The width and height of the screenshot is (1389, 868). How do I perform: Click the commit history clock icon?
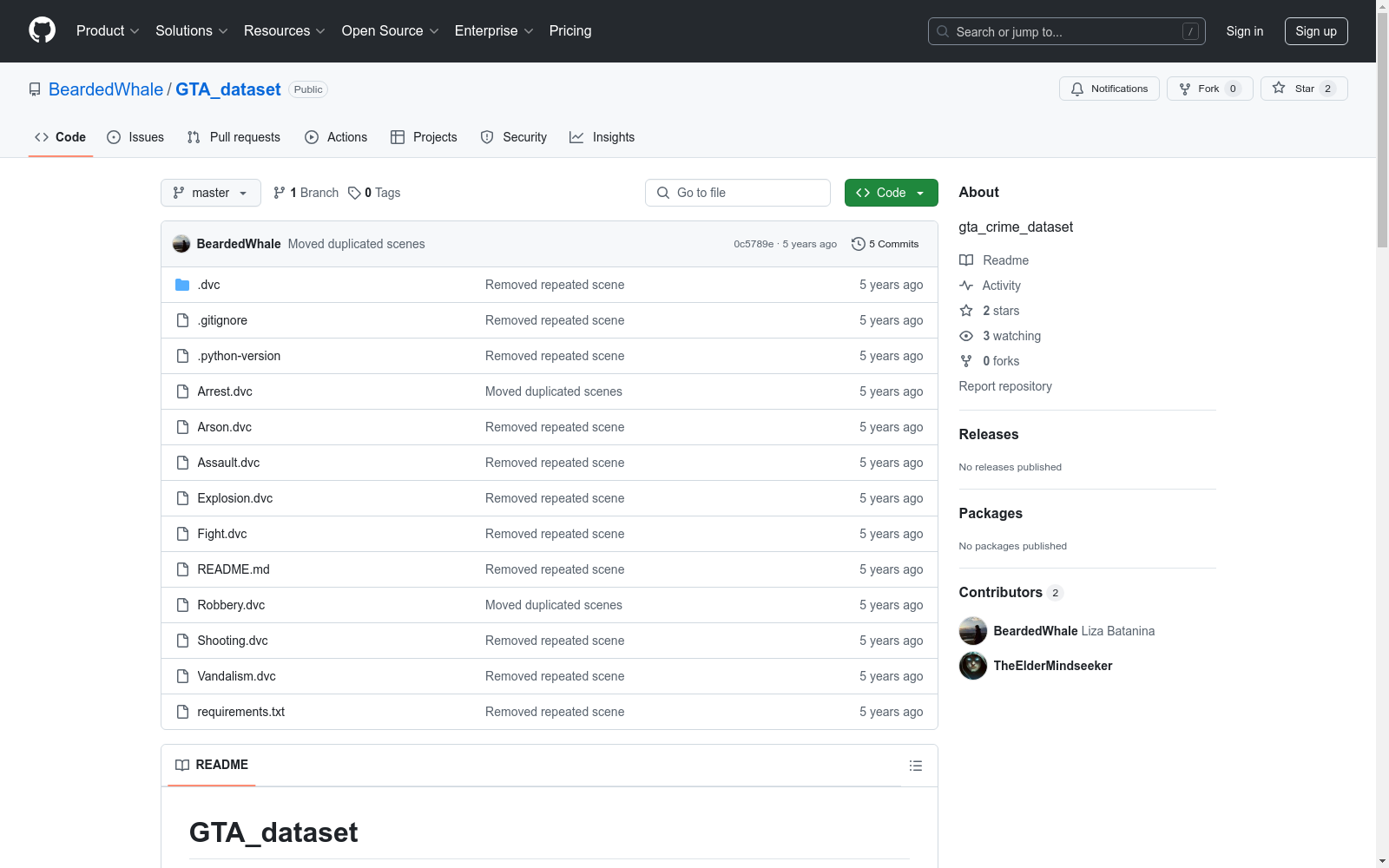tap(859, 244)
